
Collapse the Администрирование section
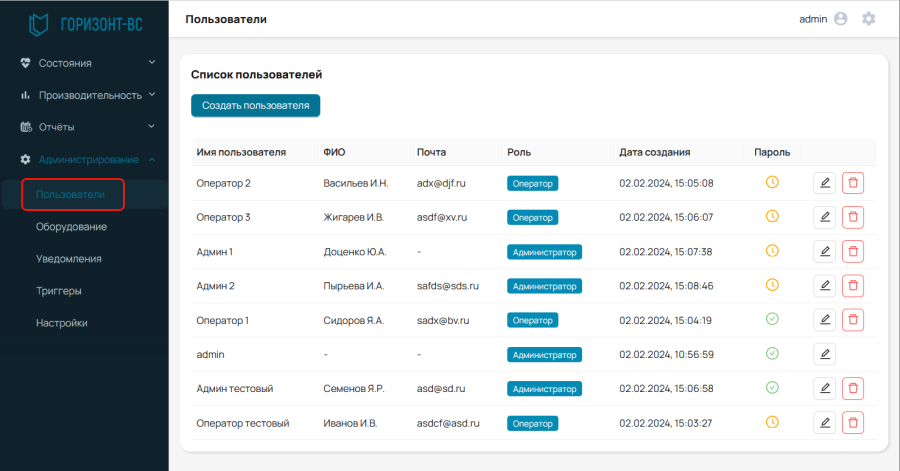(x=87, y=159)
